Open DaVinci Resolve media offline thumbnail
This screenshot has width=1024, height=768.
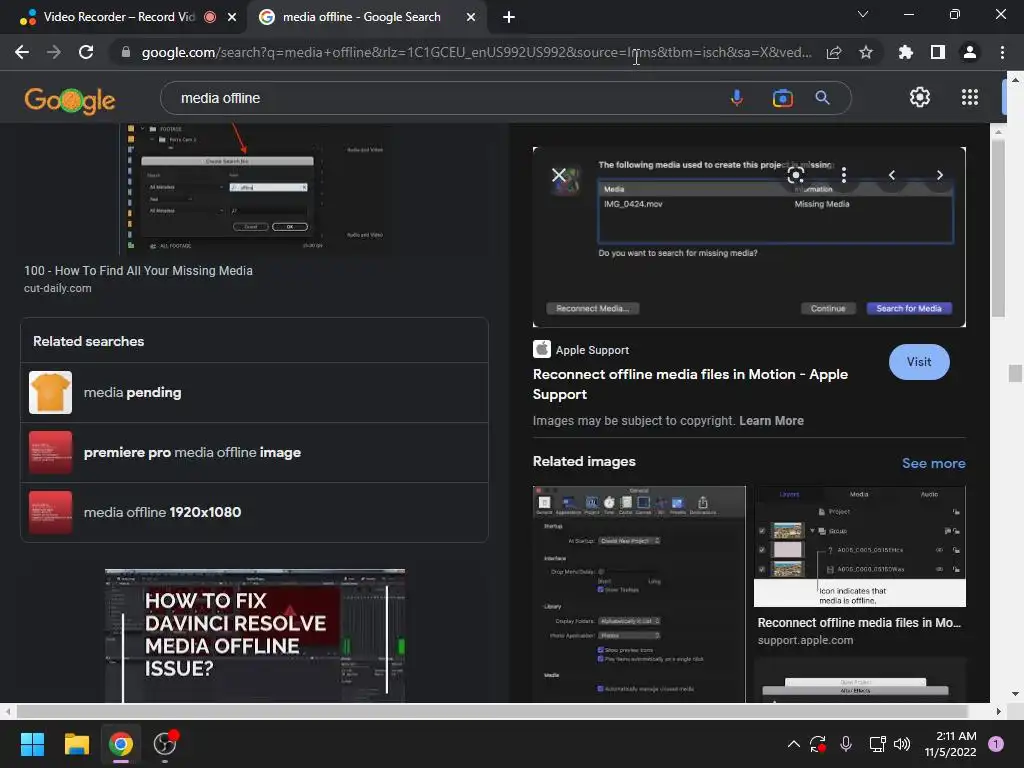pos(255,635)
